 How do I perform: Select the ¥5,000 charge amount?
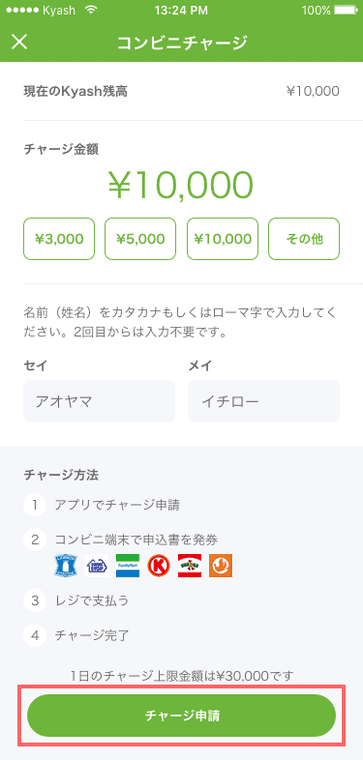pos(141,238)
